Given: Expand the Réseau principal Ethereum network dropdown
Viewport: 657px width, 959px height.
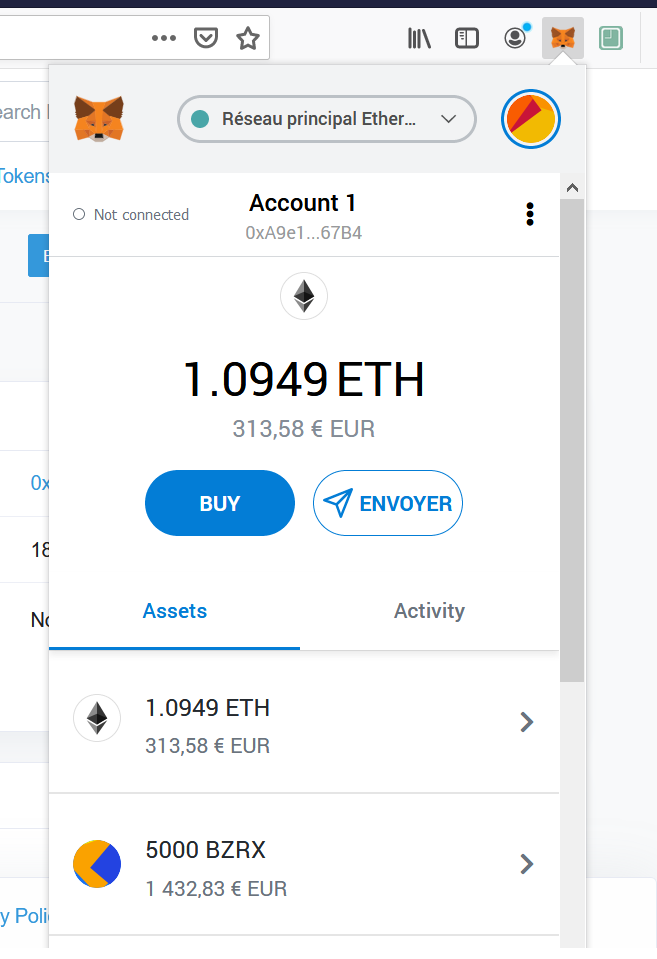Looking at the screenshot, I should 327,119.
